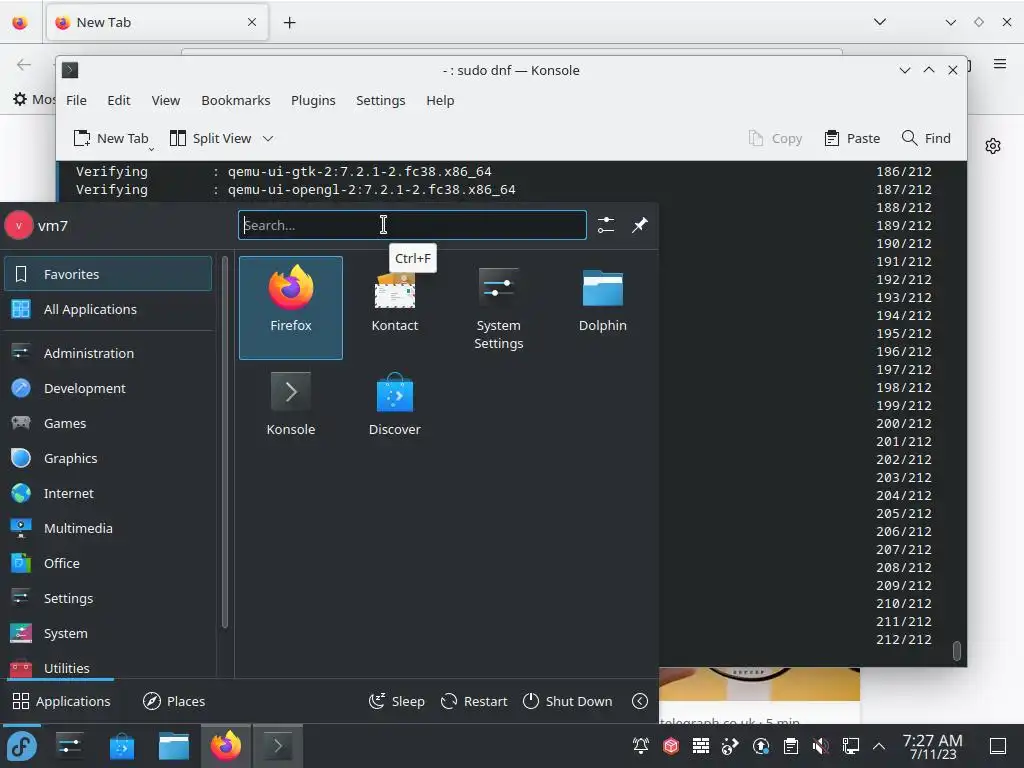Click the Konsole title bar terminal icon

tap(70, 70)
